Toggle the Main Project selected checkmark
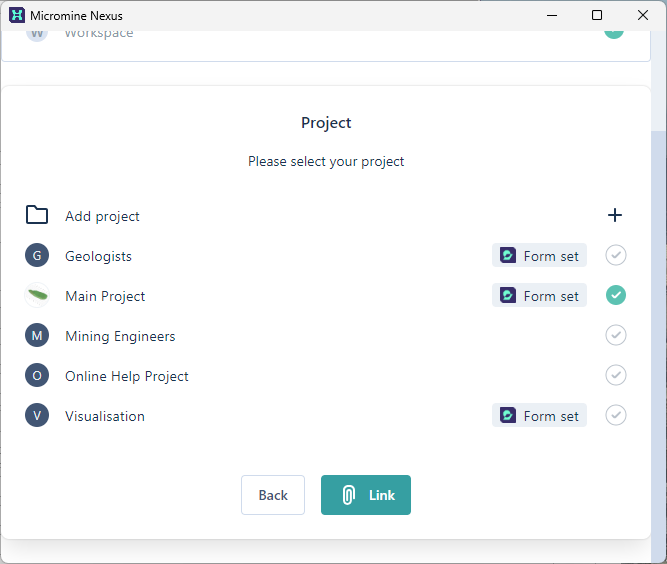The width and height of the screenshot is (667, 564). [x=616, y=296]
